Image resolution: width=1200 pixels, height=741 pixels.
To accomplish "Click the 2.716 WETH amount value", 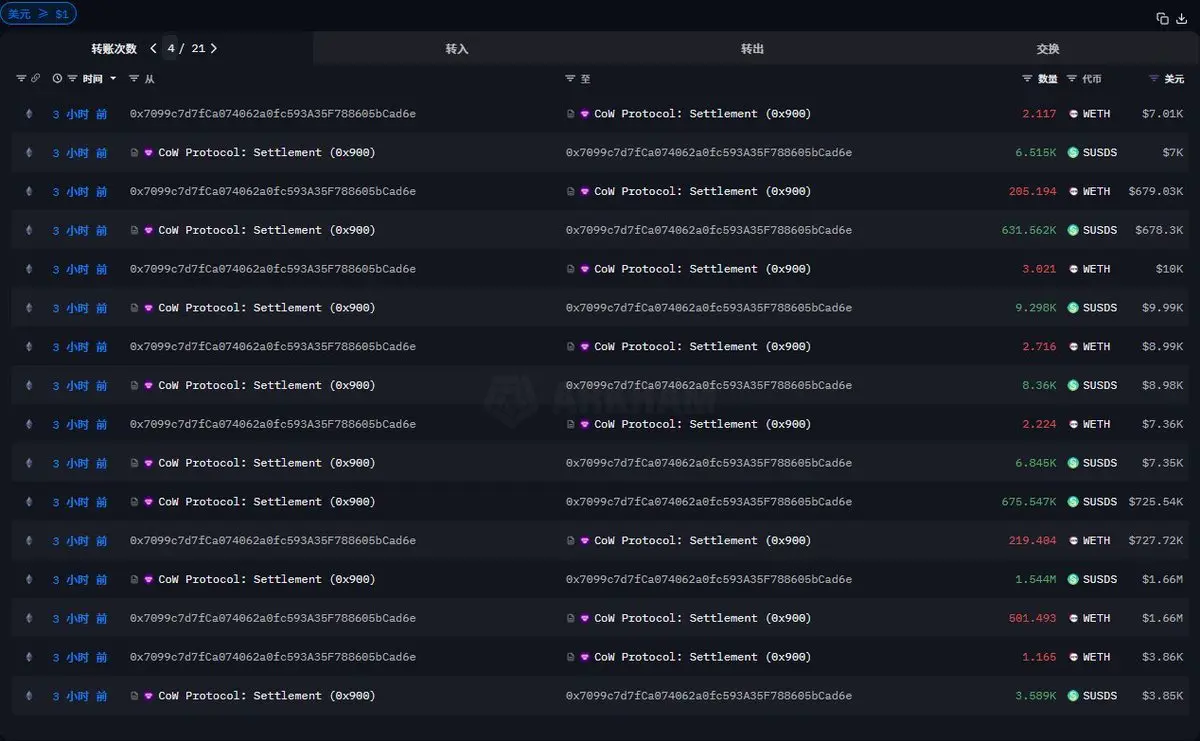I will pyautogui.click(x=1039, y=347).
